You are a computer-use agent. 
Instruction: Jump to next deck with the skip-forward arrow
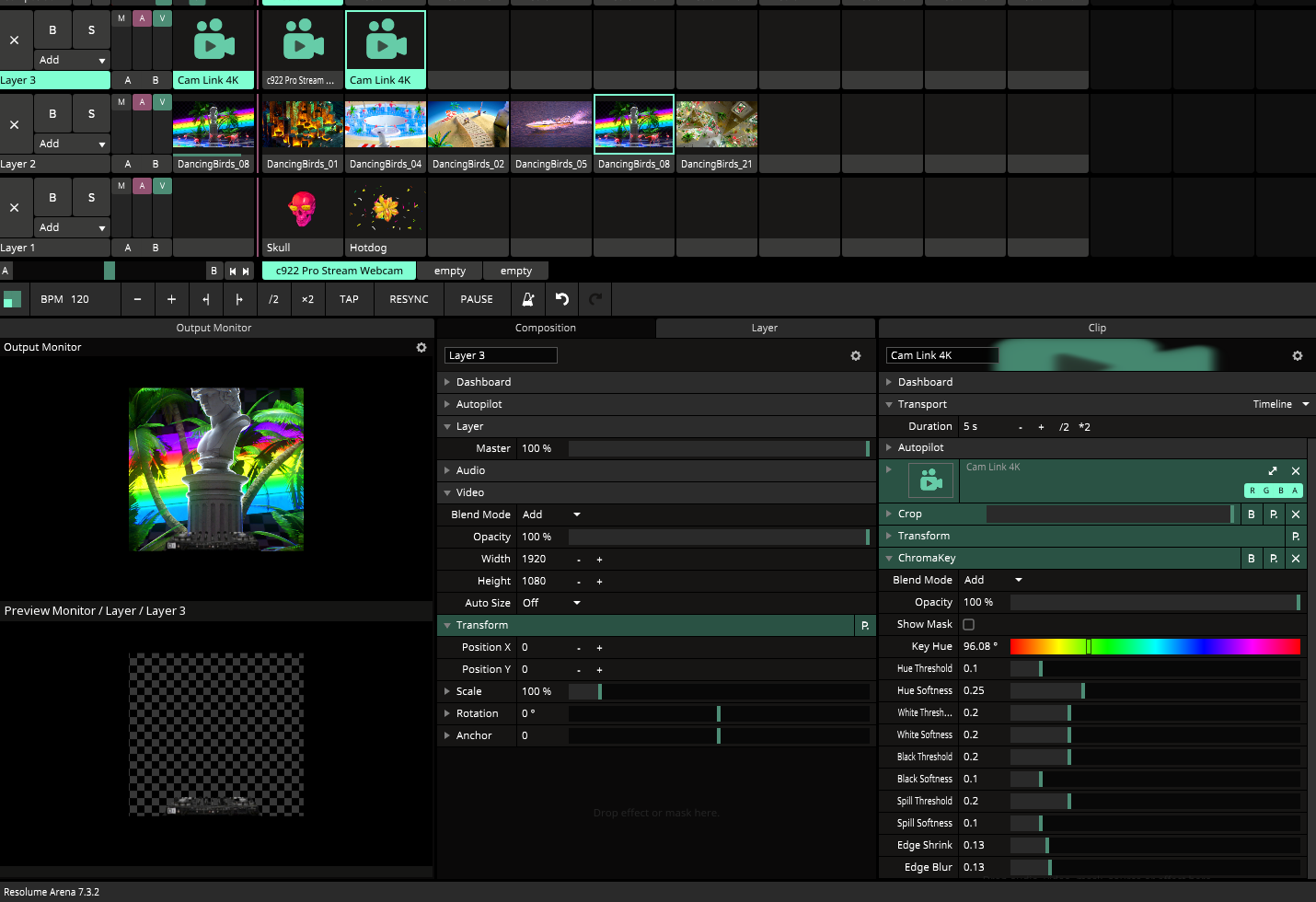pyautogui.click(x=246, y=272)
